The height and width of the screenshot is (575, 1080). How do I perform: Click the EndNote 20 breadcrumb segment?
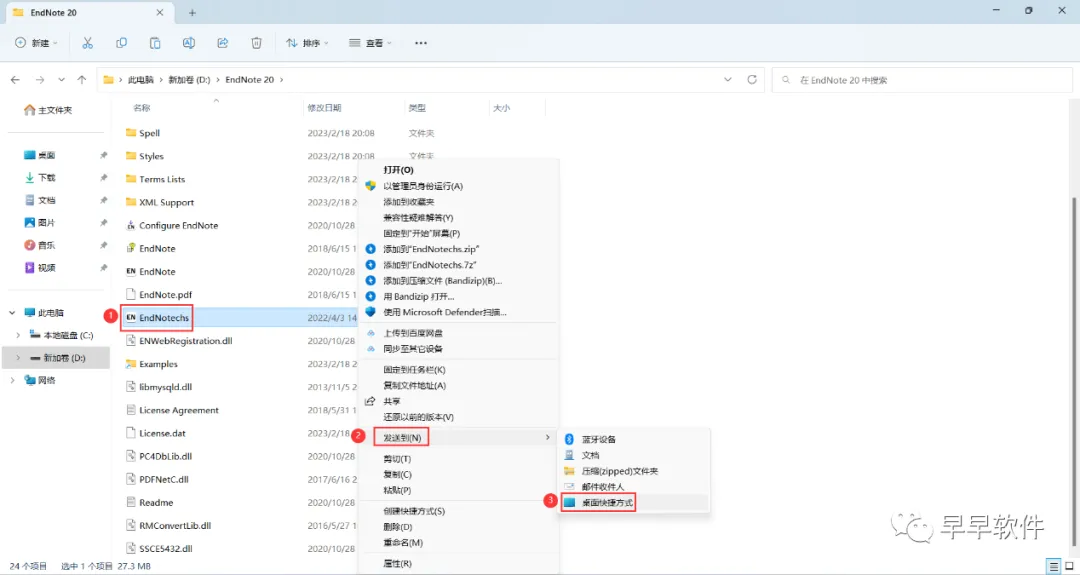pyautogui.click(x=249, y=80)
